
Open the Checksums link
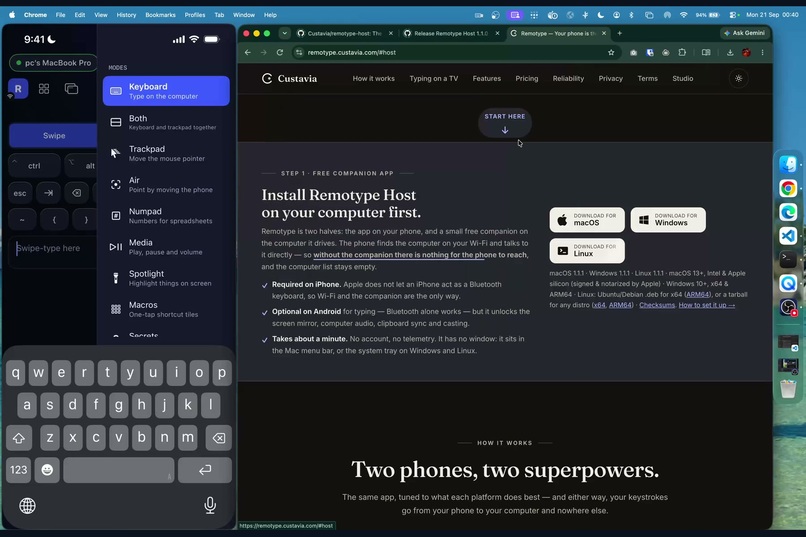pyautogui.click(x=656, y=305)
